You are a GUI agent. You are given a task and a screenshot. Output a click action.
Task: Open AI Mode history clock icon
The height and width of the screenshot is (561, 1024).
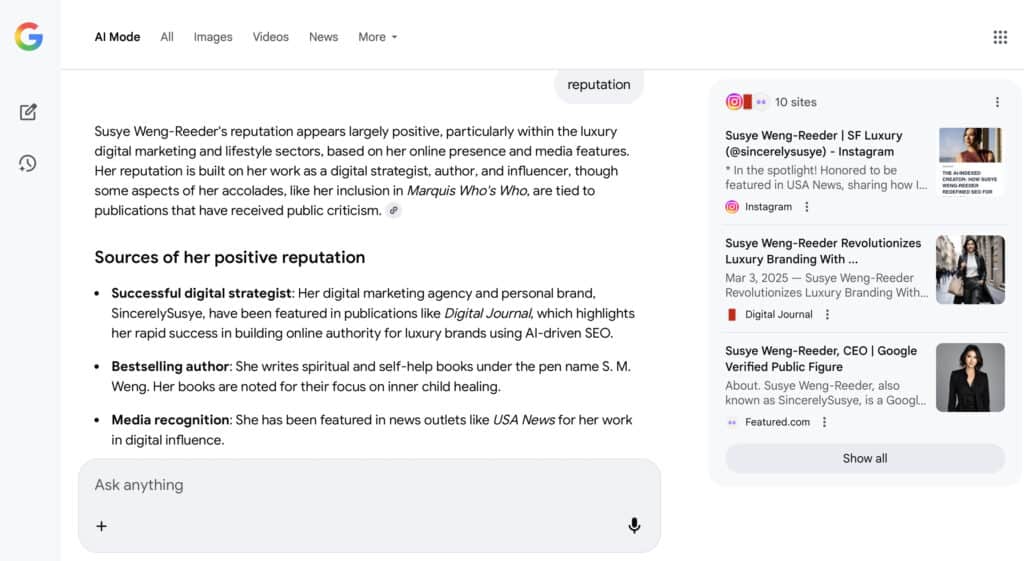[x=28, y=163]
